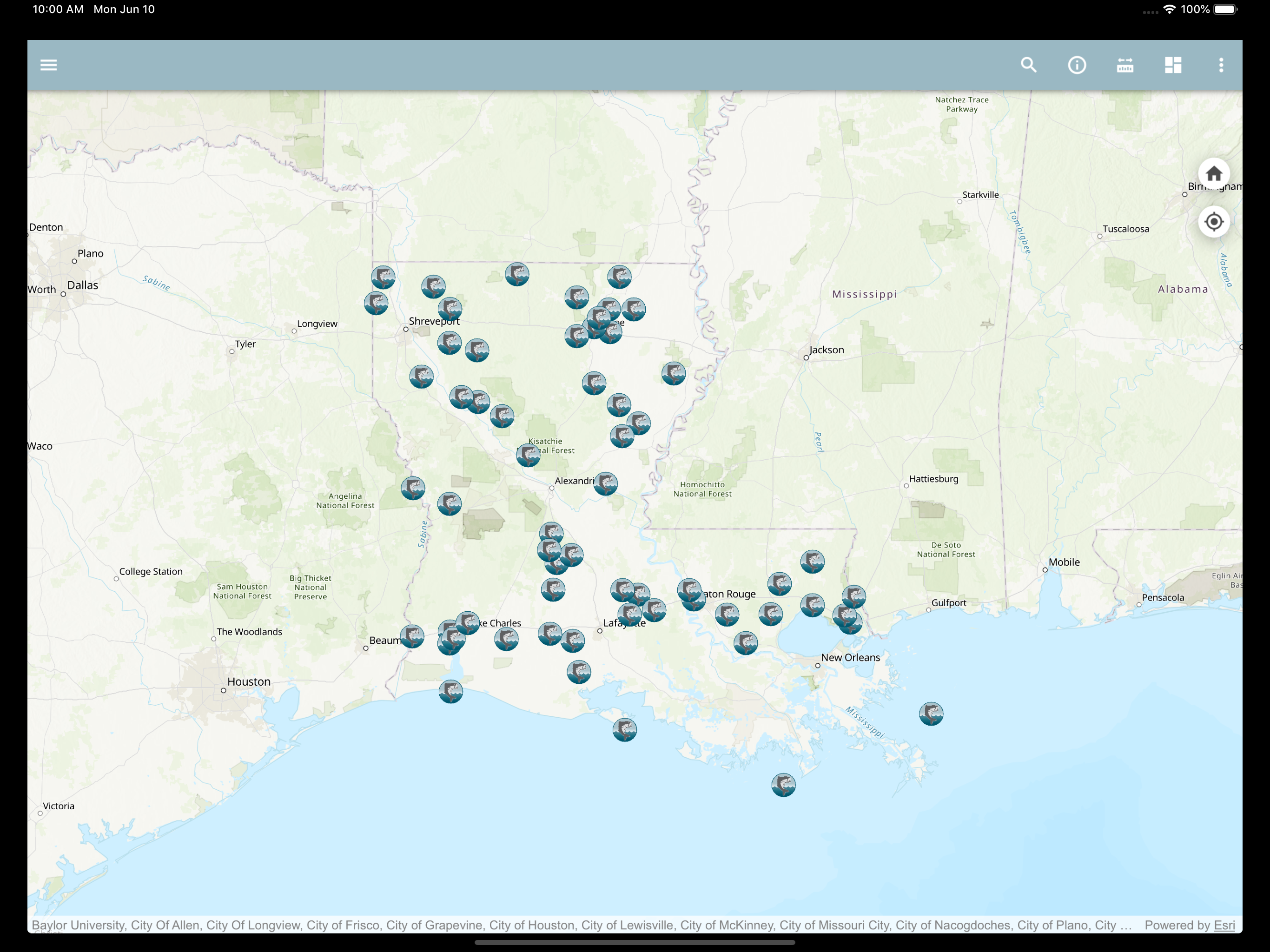
Task: Tap the fish marker by Beaumont
Action: 412,636
